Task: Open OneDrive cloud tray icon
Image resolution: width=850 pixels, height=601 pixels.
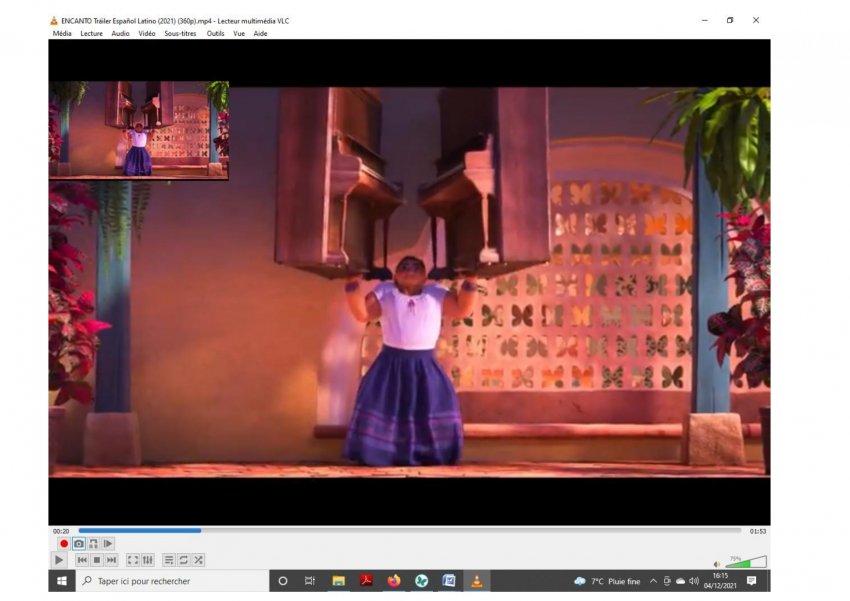Action: click(680, 581)
